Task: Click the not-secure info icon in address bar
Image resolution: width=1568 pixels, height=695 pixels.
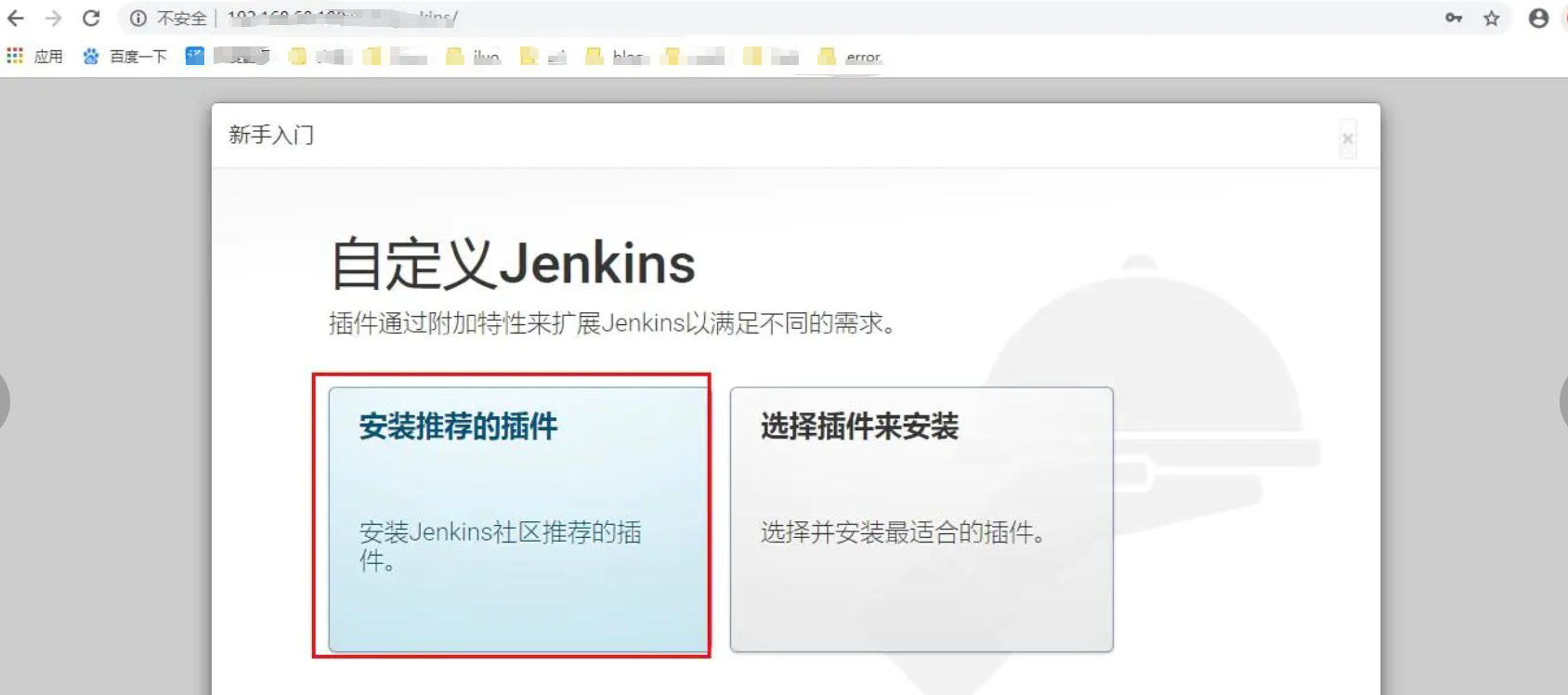Action: pos(138,18)
